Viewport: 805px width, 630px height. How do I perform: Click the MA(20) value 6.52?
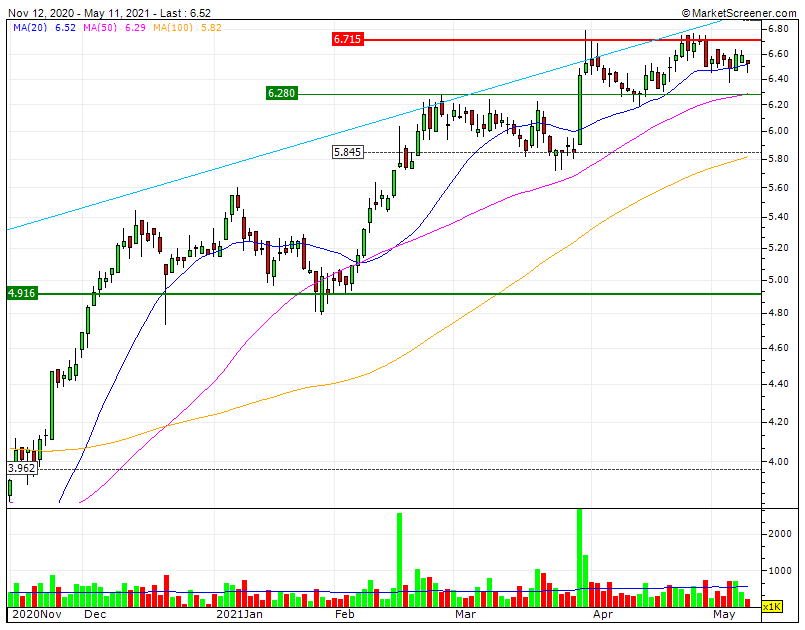pos(65,28)
